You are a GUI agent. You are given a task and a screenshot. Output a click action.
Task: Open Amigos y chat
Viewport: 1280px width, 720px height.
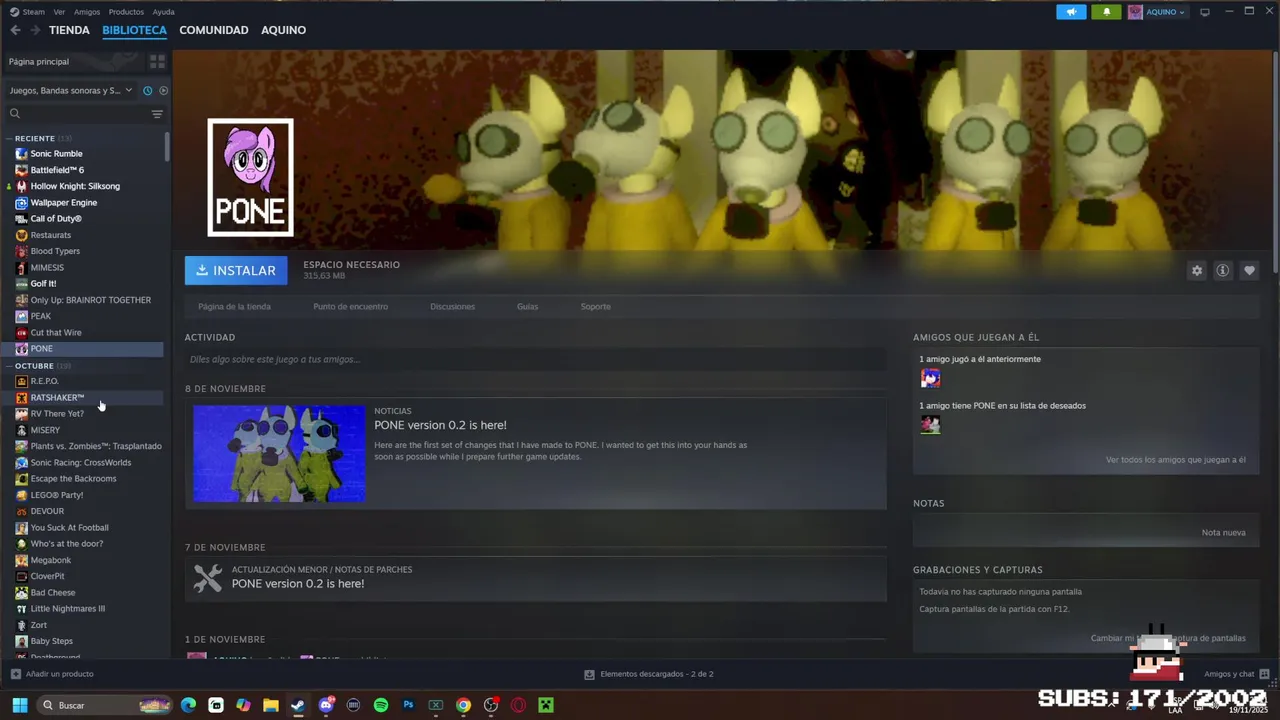coord(1236,674)
